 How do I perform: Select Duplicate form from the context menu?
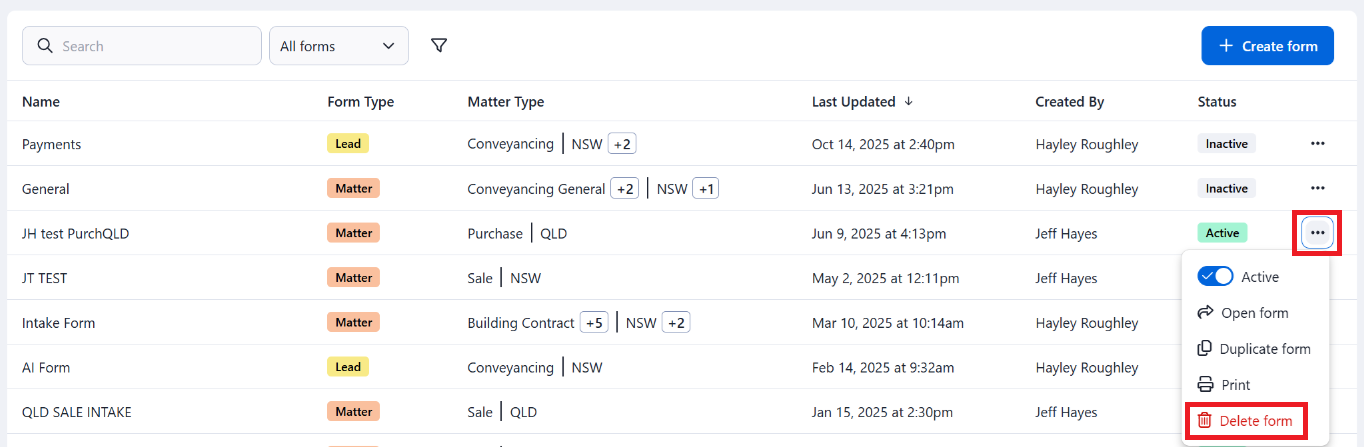1264,349
